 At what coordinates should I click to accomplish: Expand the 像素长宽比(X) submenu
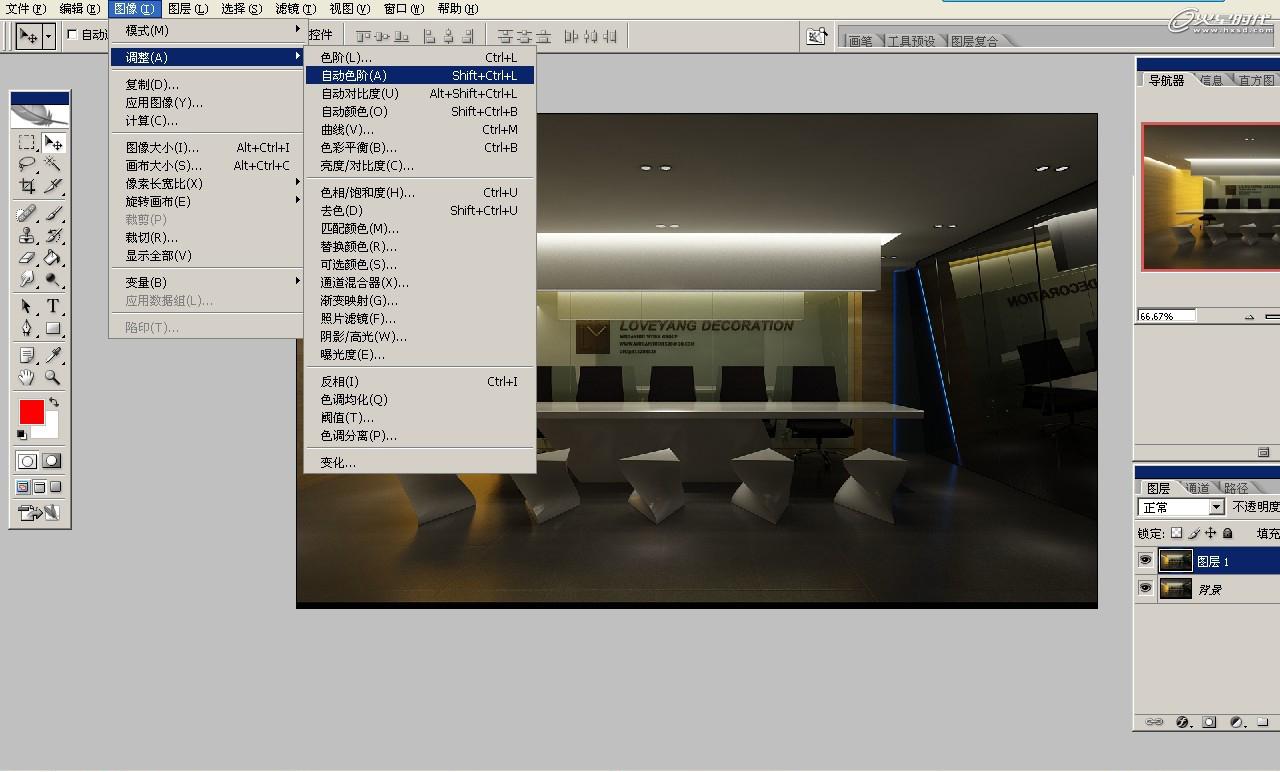pos(207,183)
